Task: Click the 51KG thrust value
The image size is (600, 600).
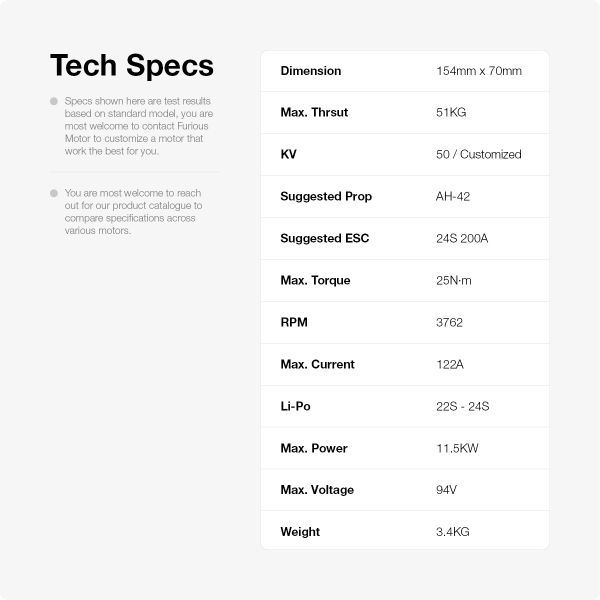Action: pyautogui.click(x=451, y=113)
